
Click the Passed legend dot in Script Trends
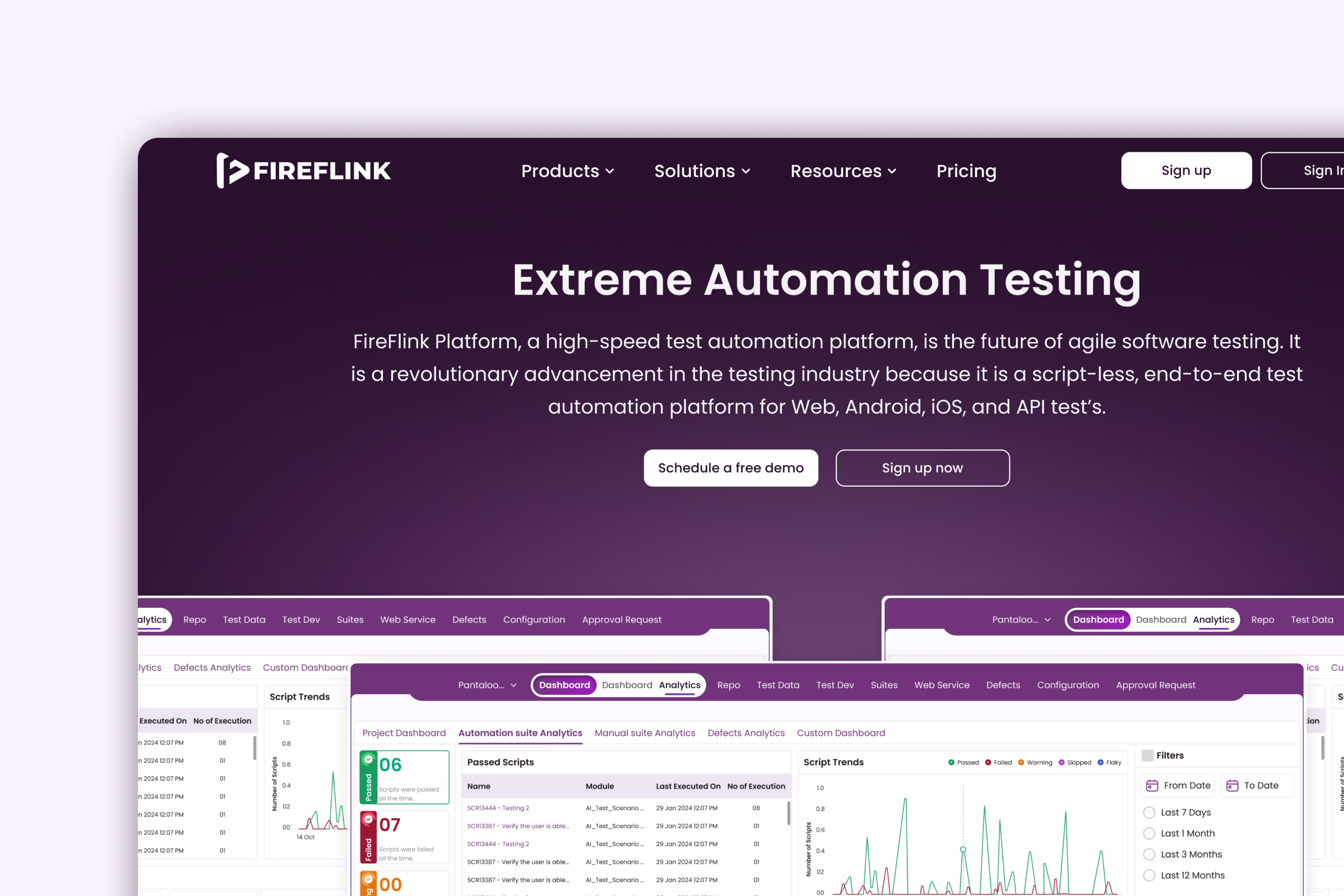click(952, 762)
